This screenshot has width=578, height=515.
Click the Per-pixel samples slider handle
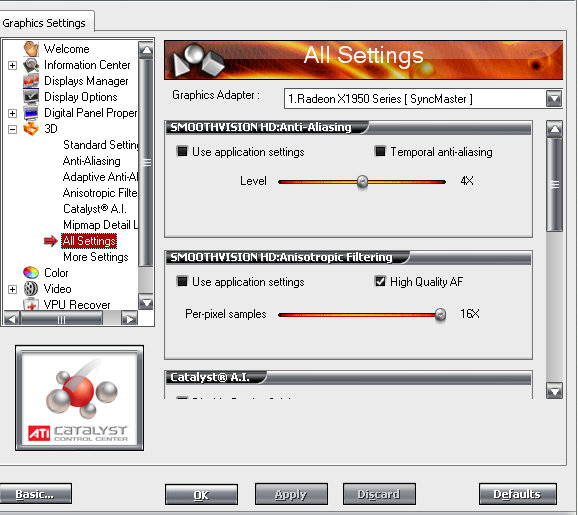click(440, 314)
